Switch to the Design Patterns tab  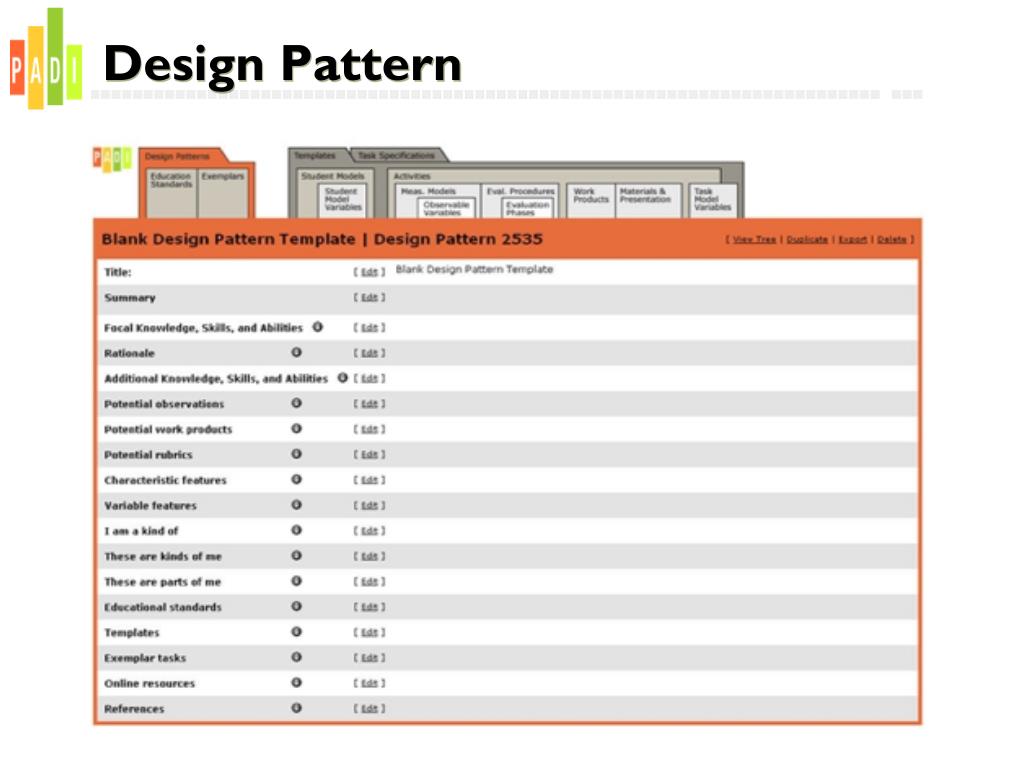point(178,157)
